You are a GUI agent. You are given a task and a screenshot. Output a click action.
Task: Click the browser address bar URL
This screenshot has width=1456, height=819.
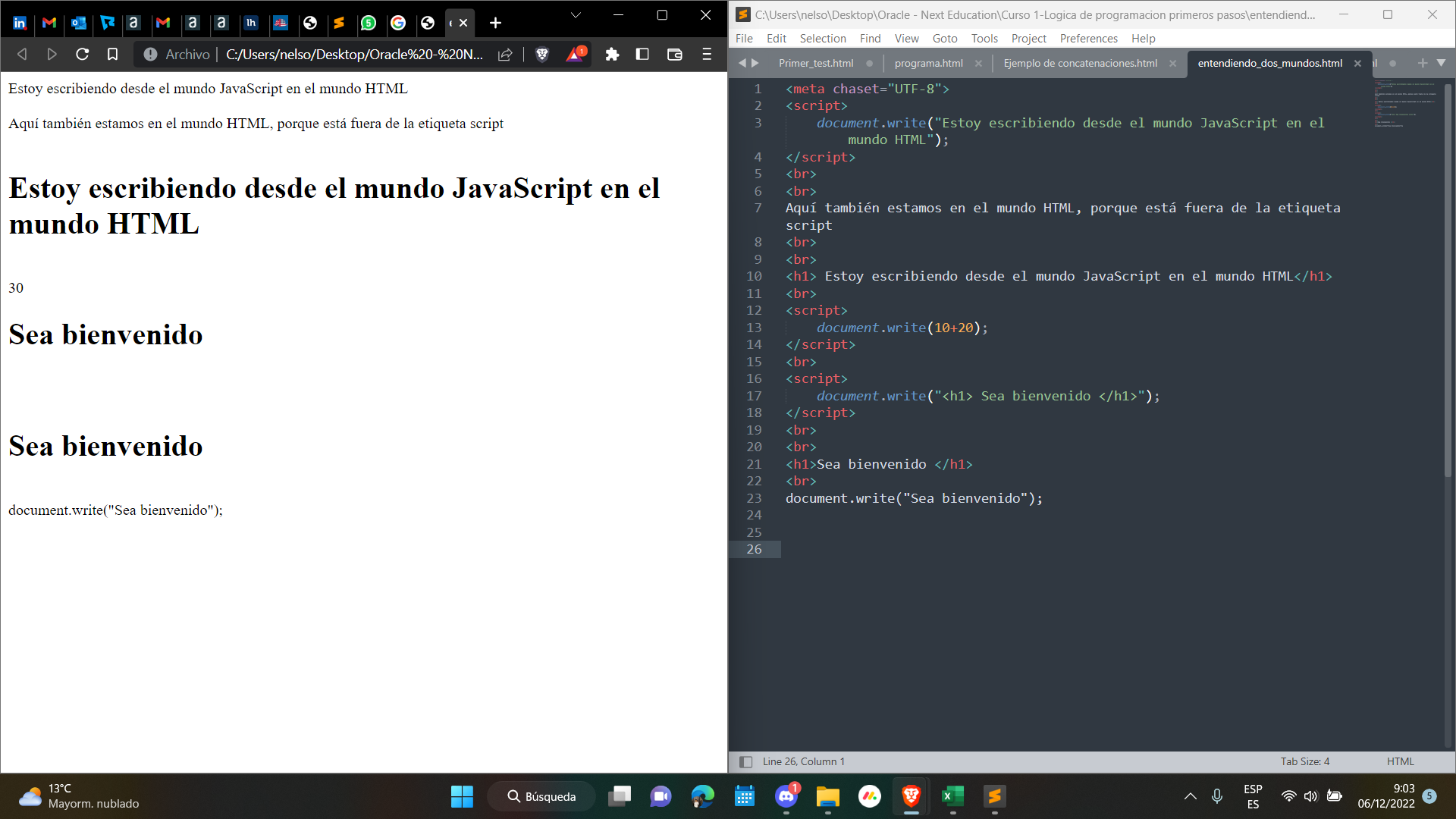click(x=354, y=54)
